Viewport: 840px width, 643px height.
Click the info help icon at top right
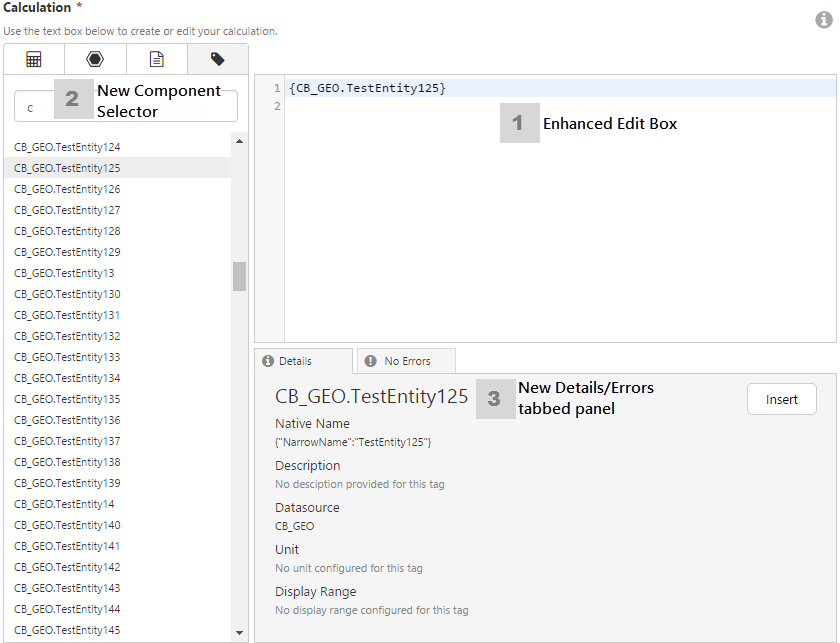point(825,20)
